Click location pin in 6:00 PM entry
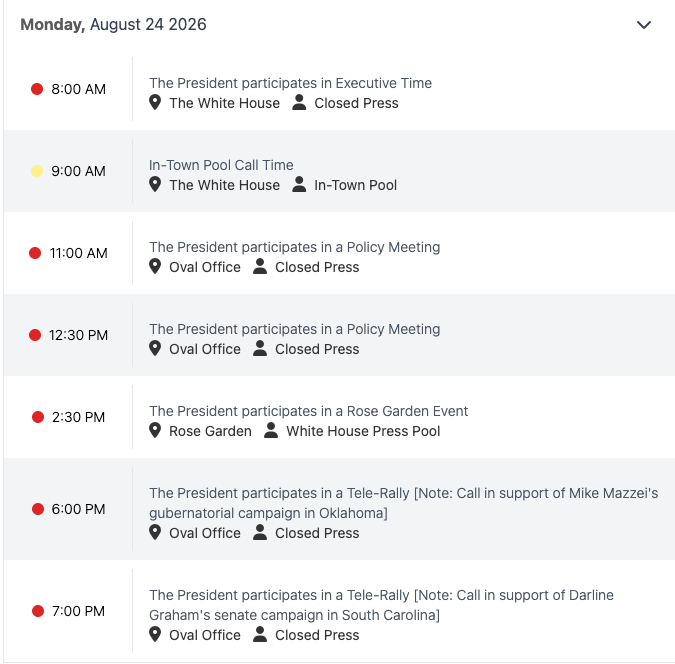Screen dimensions: 675x664 pos(155,532)
